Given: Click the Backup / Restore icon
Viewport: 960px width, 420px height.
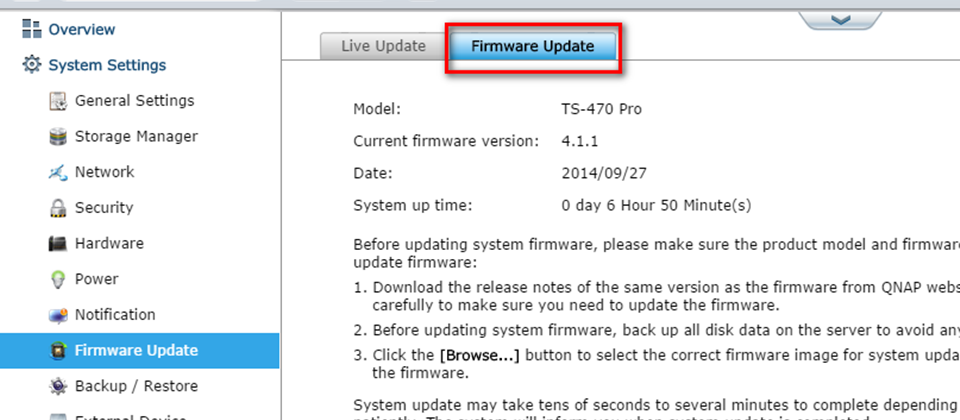Looking at the screenshot, I should (x=58, y=386).
